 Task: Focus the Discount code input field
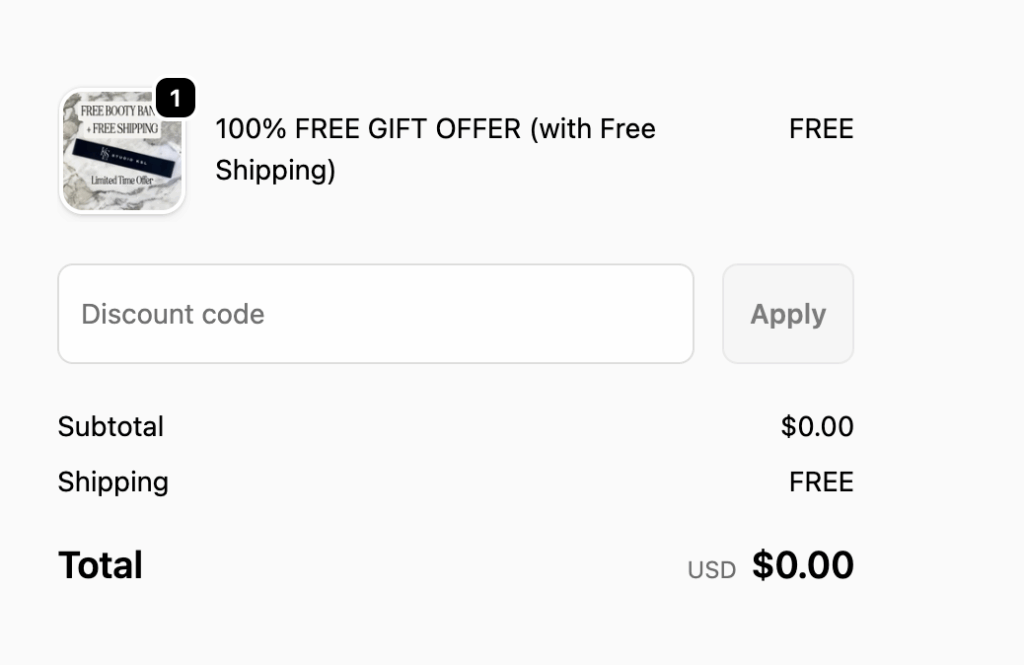[375, 314]
